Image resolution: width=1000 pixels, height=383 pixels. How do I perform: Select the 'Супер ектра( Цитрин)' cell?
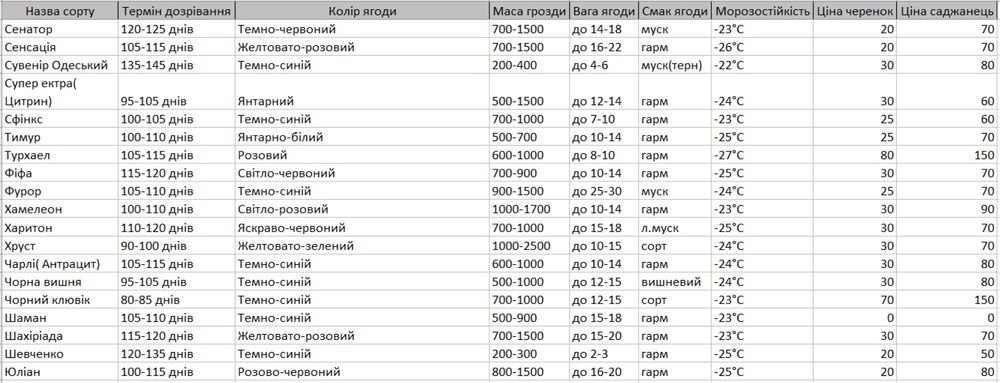(x=60, y=92)
